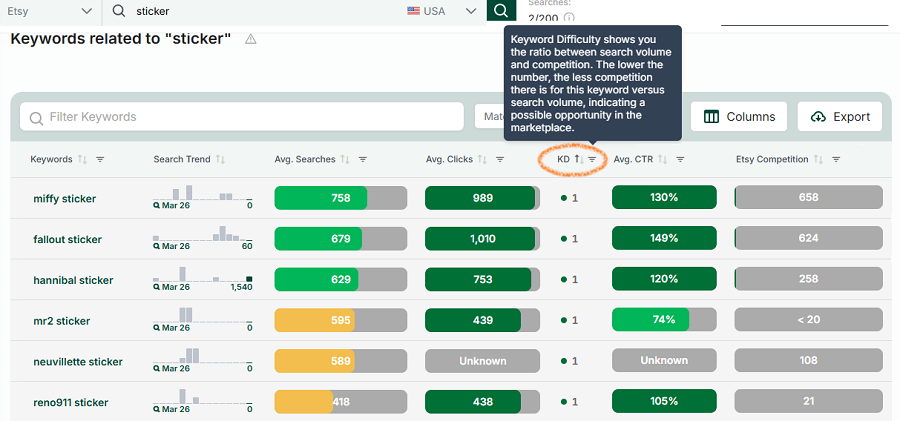Click the Unknown clicks cell for neuvillette
This screenshot has width=900, height=421.
tap(483, 361)
